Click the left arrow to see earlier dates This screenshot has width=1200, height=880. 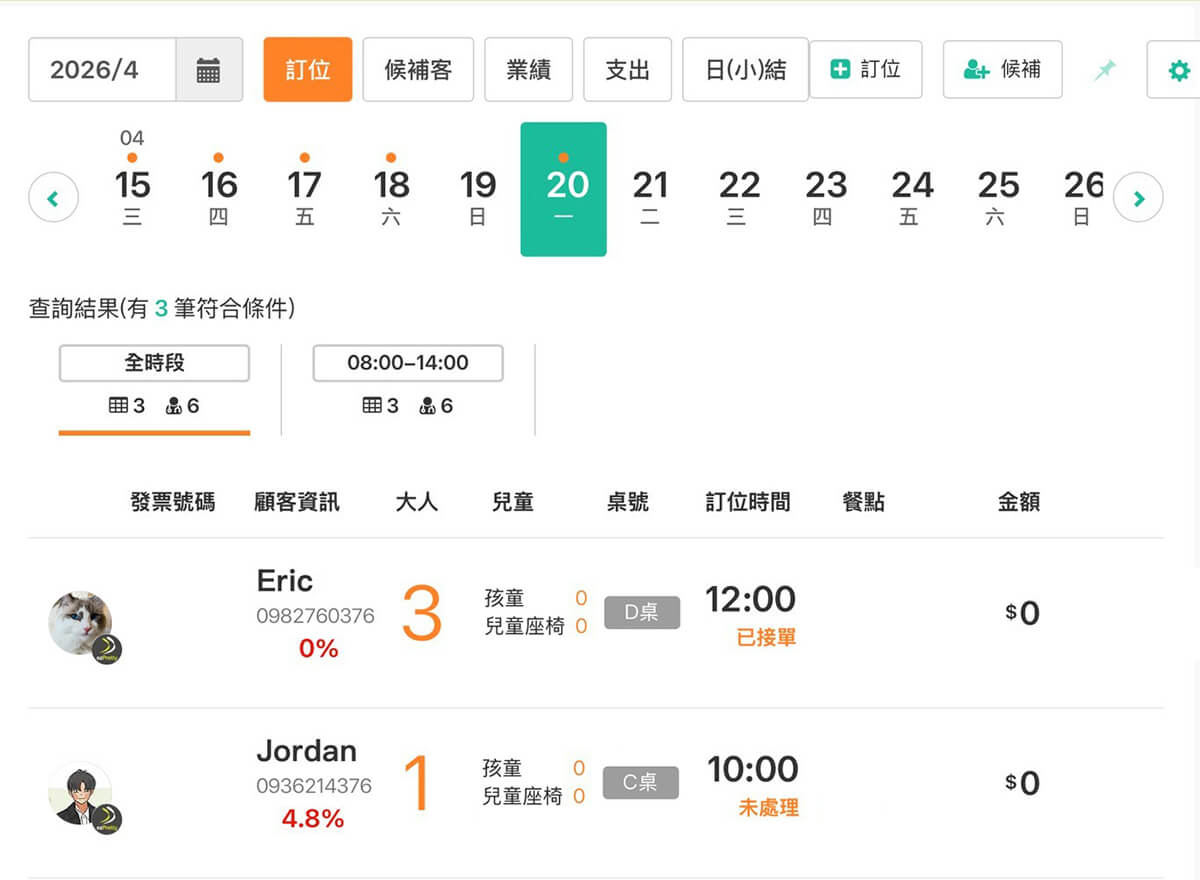53,197
